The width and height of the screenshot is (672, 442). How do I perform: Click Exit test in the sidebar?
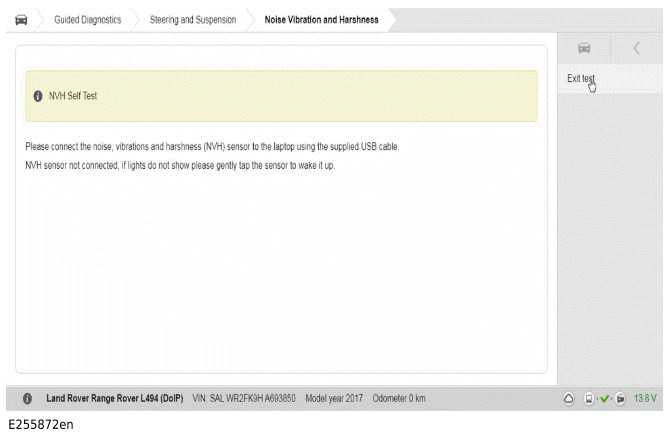pyautogui.click(x=581, y=78)
